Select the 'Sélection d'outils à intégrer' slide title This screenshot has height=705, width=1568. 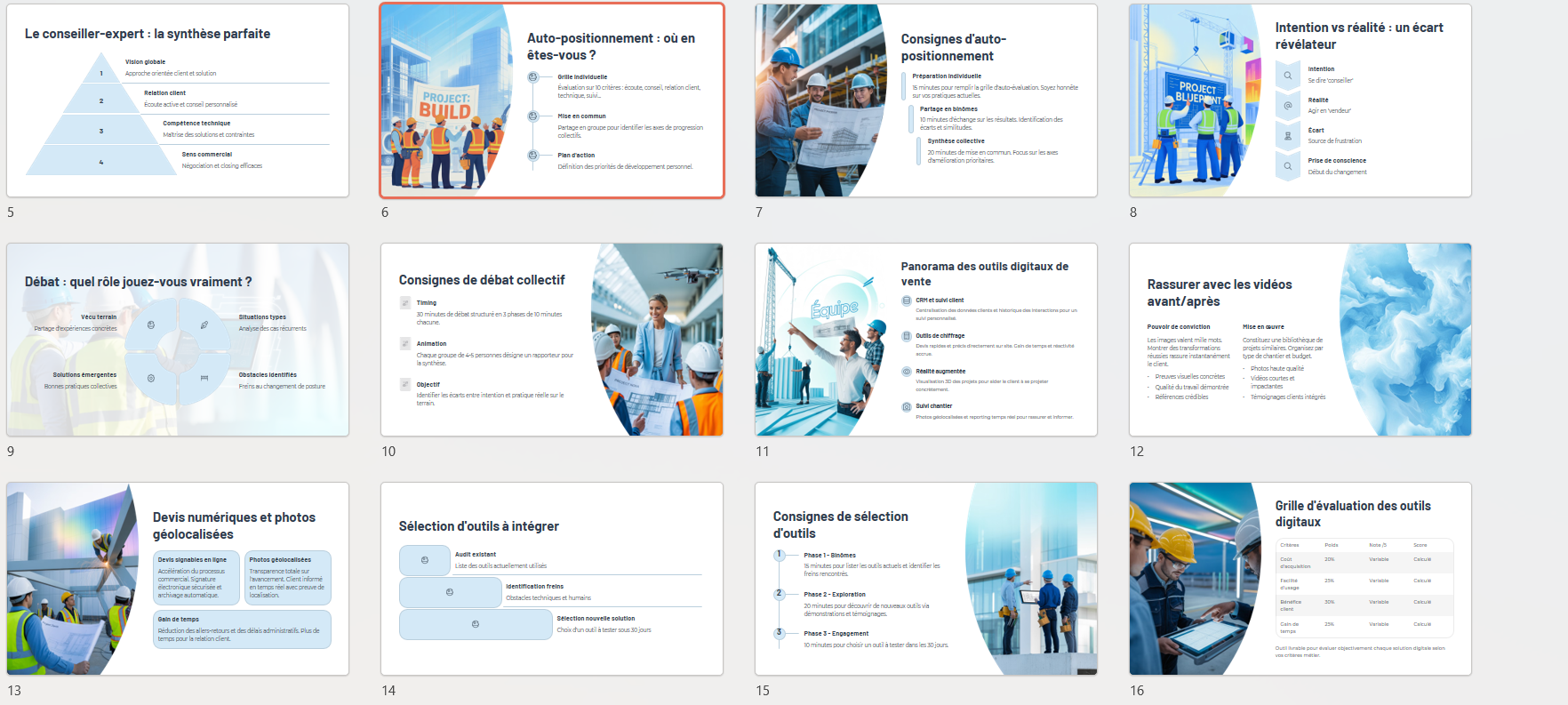pos(478,526)
